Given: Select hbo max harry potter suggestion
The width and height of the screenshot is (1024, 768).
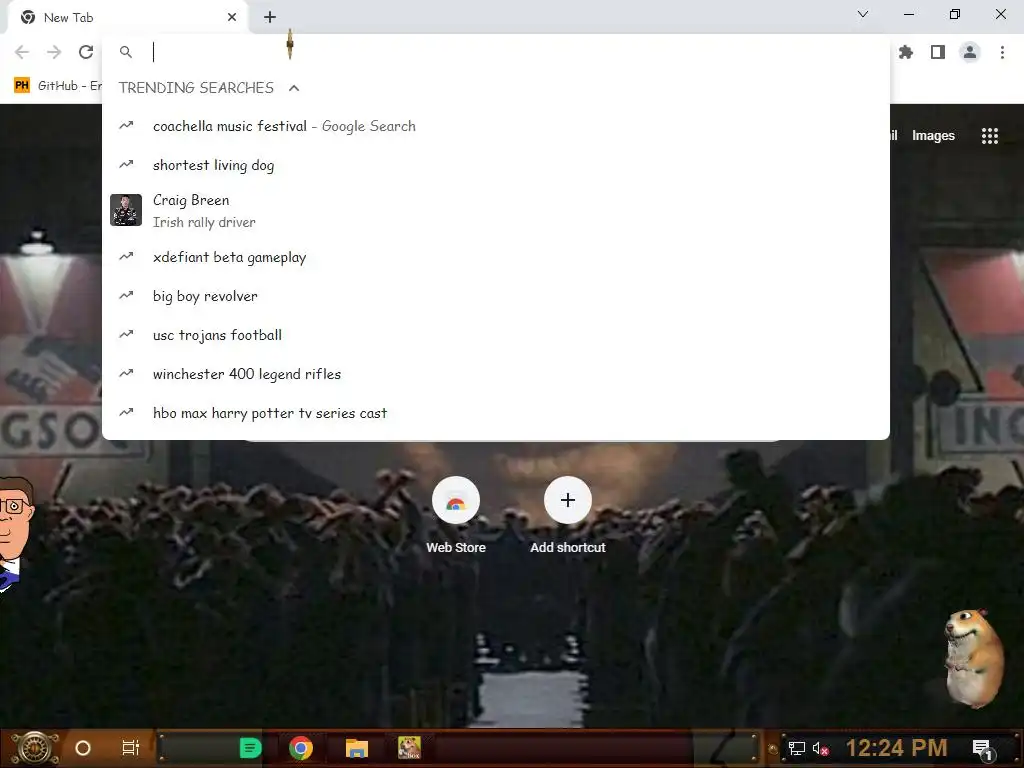Looking at the screenshot, I should click(x=496, y=413).
